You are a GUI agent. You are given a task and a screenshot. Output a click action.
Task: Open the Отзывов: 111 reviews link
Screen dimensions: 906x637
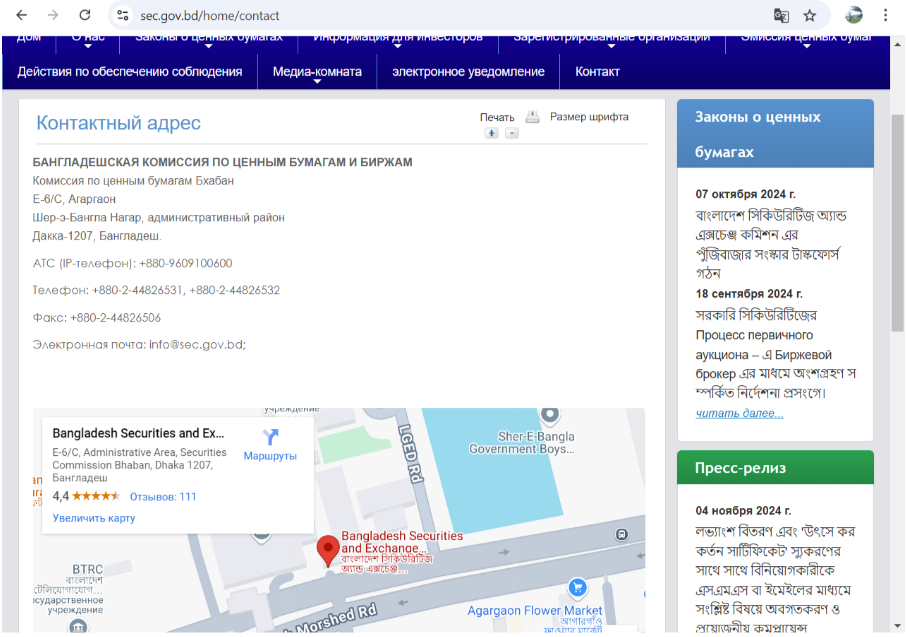point(163,497)
